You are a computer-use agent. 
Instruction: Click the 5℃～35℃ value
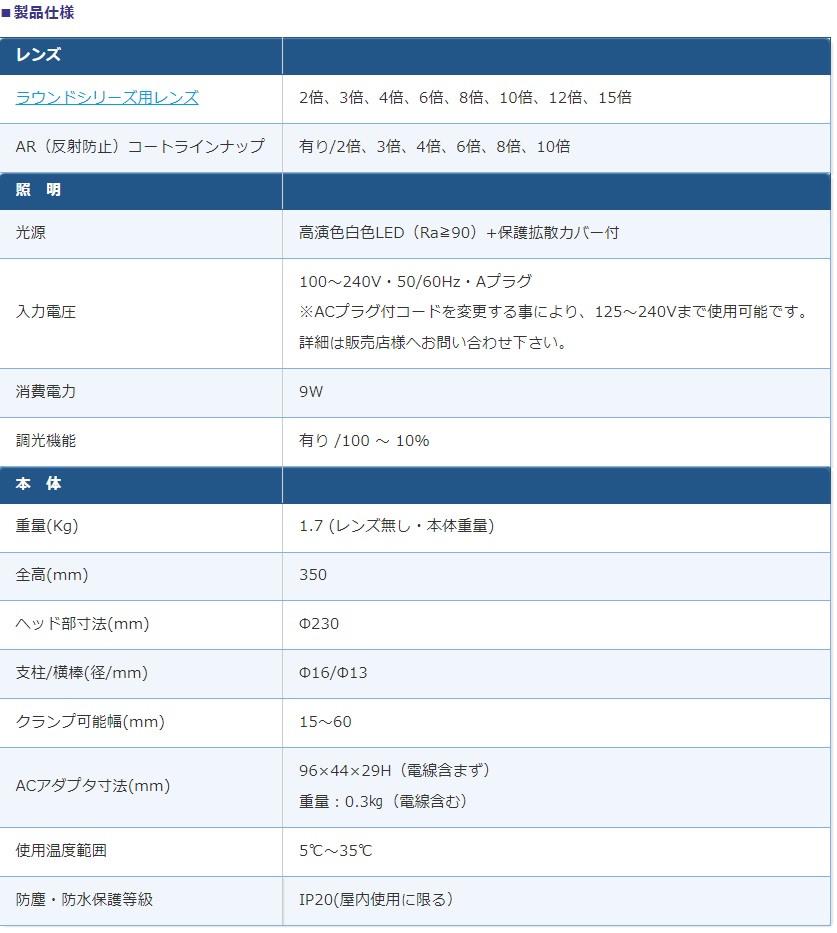point(336,851)
